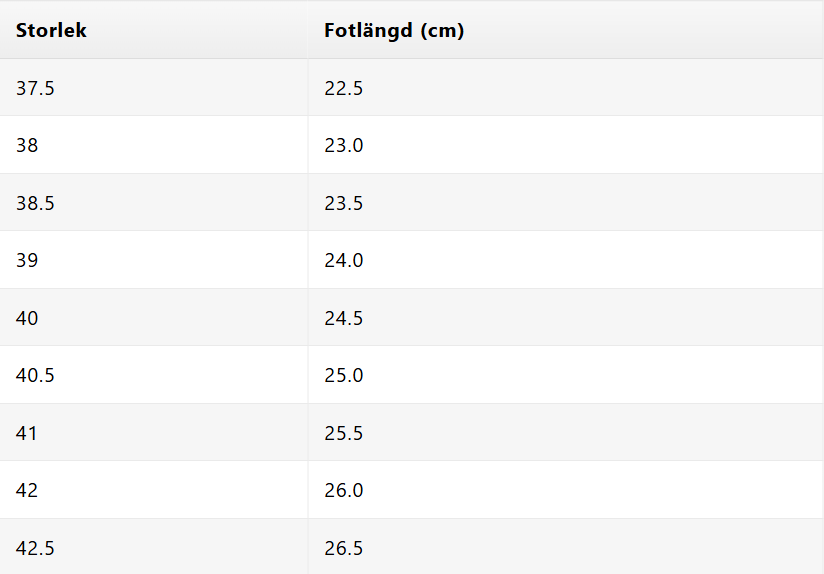The width and height of the screenshot is (824, 574).
Task: Click the 26.5 foot length value
Action: [343, 548]
